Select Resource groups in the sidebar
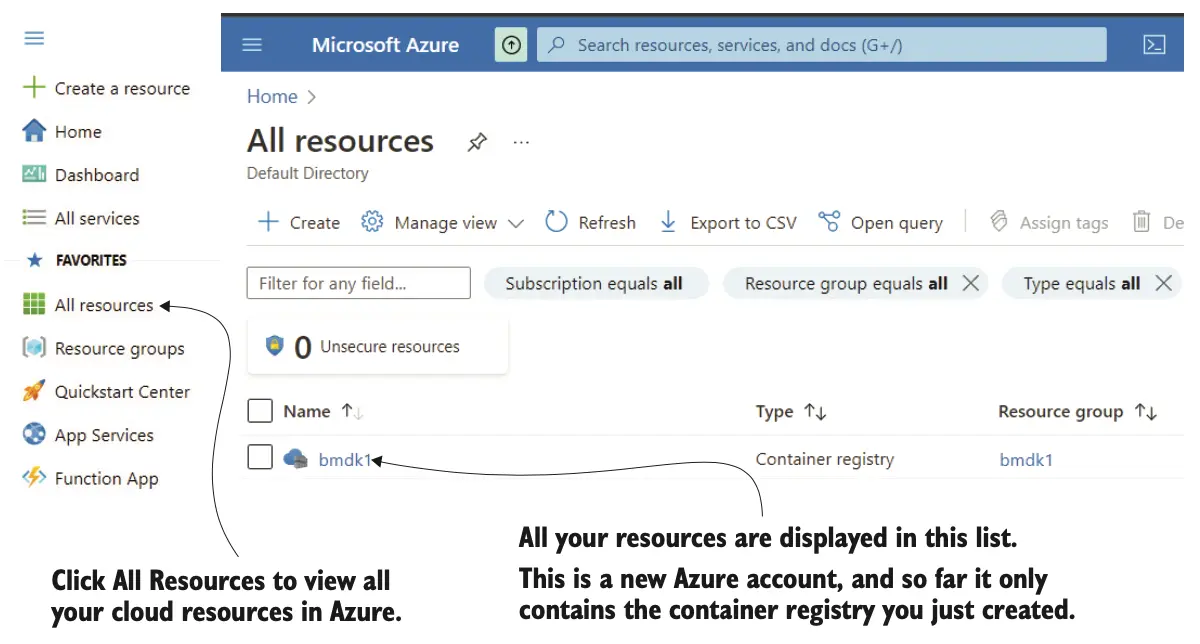Viewport: 1200px width, 644px height. tap(119, 349)
